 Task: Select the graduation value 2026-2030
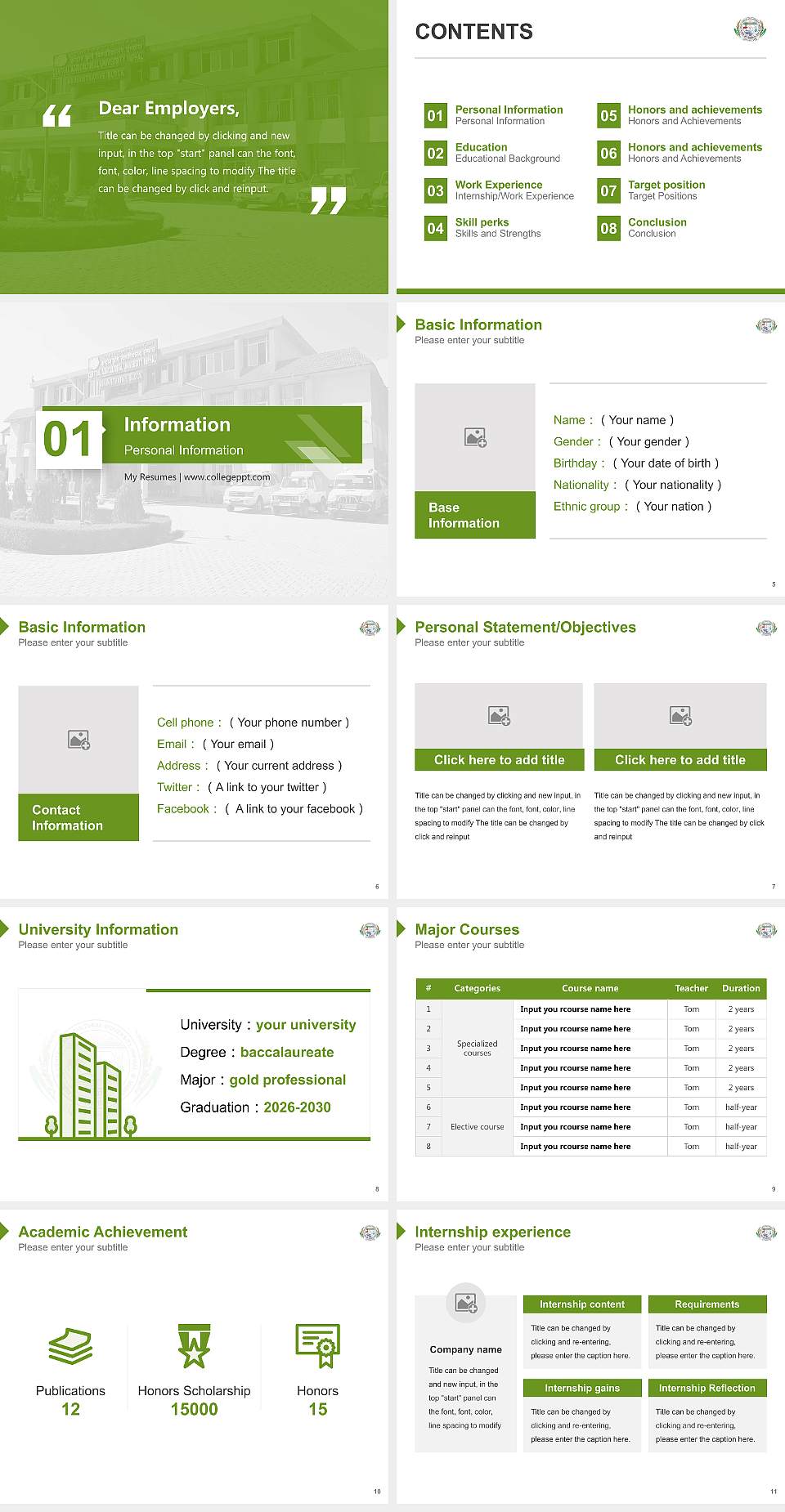click(x=297, y=1107)
